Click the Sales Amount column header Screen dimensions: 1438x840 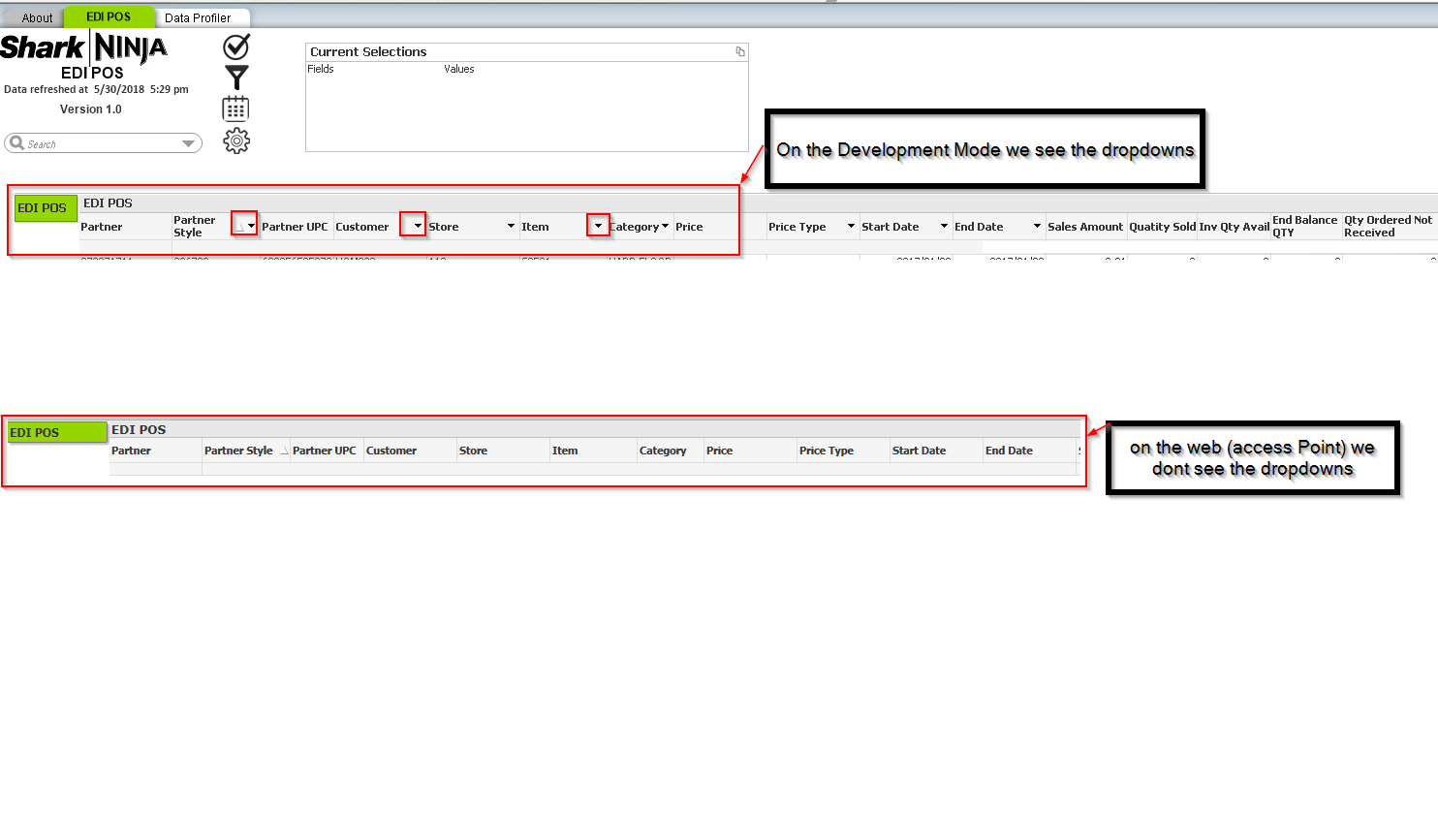1085,227
